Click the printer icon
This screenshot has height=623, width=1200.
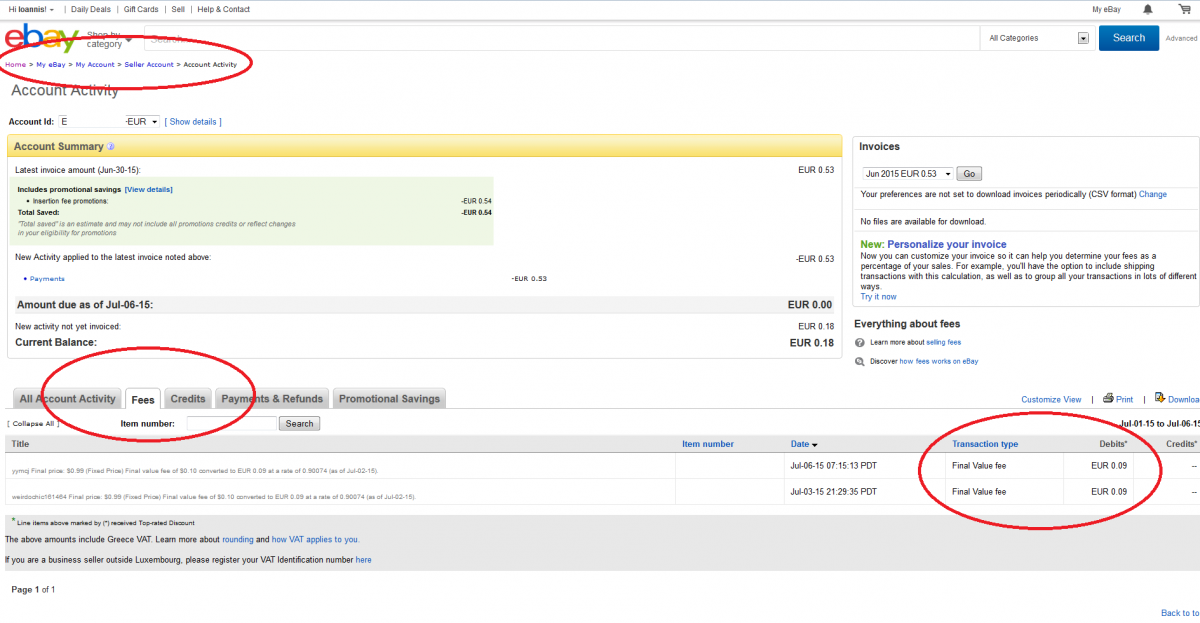(x=1108, y=398)
